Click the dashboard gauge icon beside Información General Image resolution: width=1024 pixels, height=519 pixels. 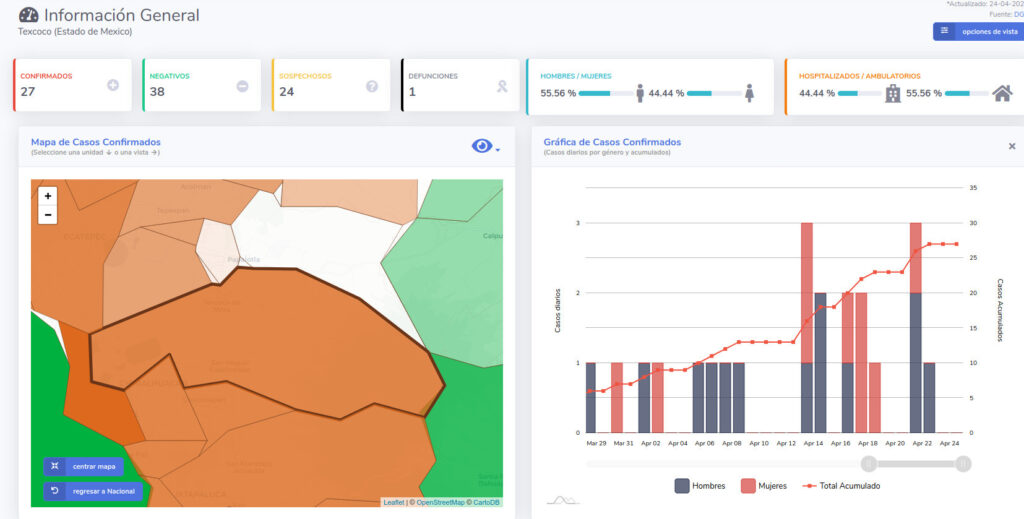[x=28, y=16]
